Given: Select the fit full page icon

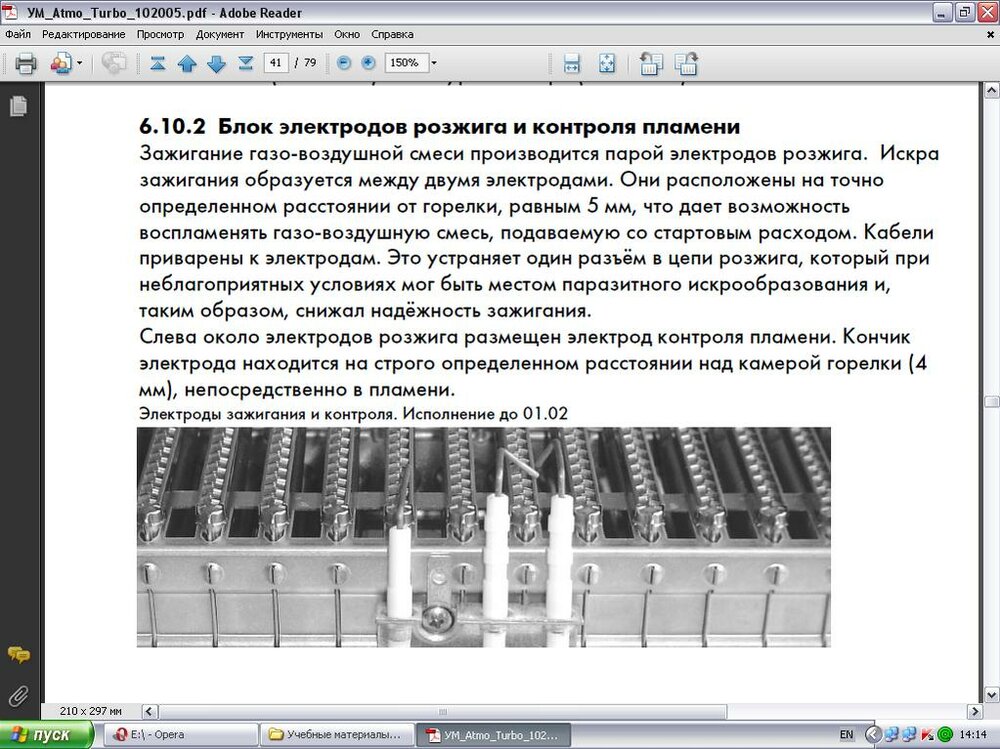Looking at the screenshot, I should (x=606, y=63).
